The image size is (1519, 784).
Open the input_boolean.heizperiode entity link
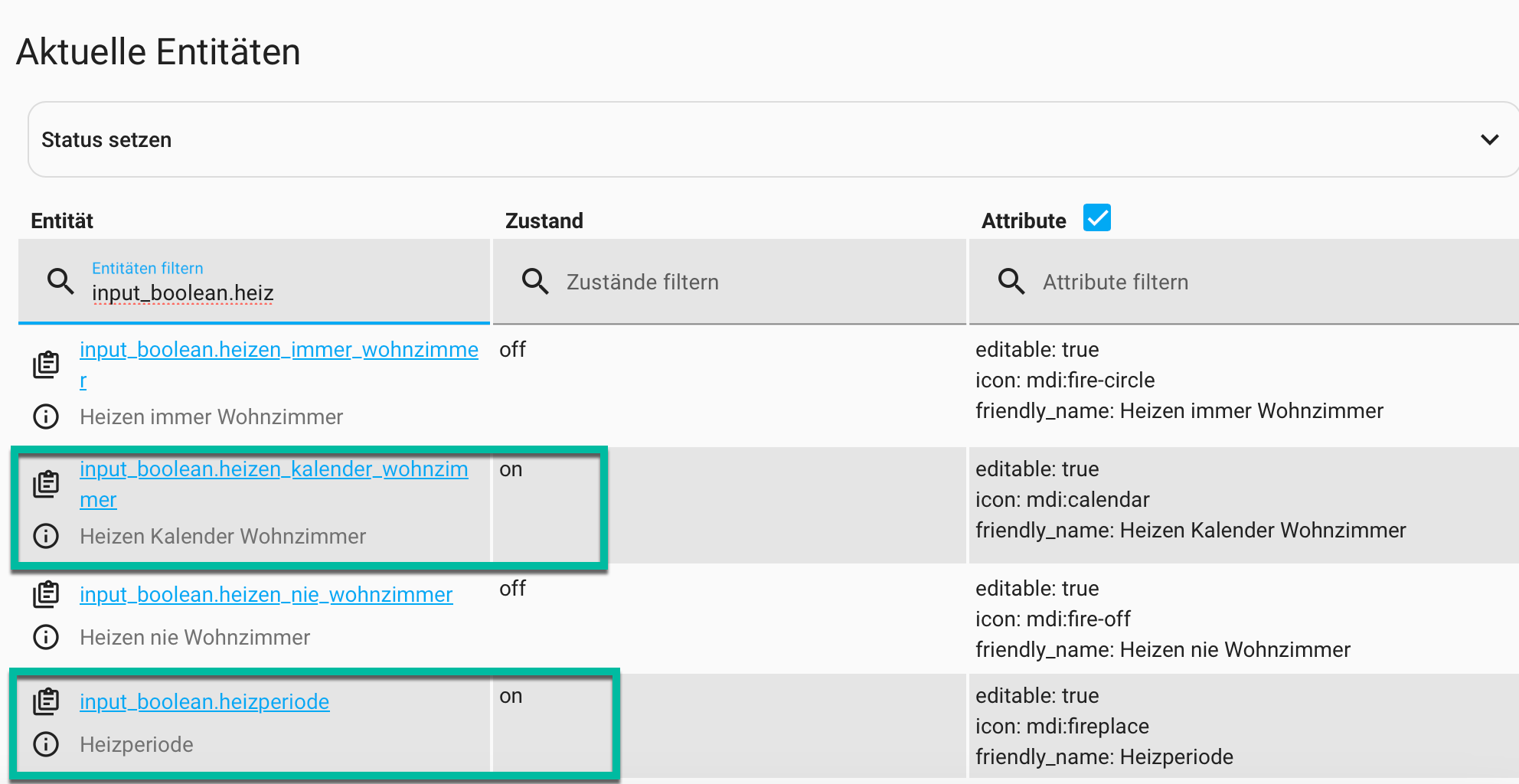[204, 702]
